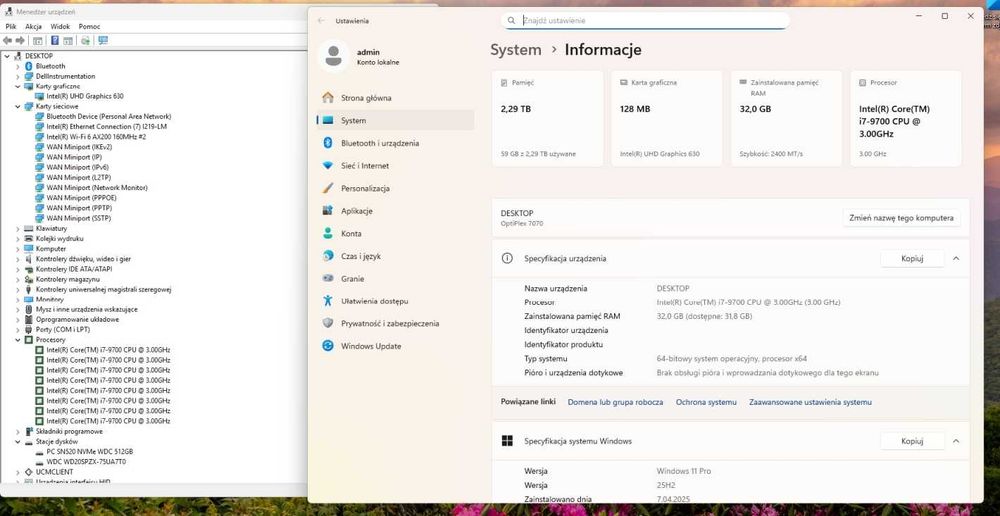Open the Widok menu in Device Manager

pos(61,27)
